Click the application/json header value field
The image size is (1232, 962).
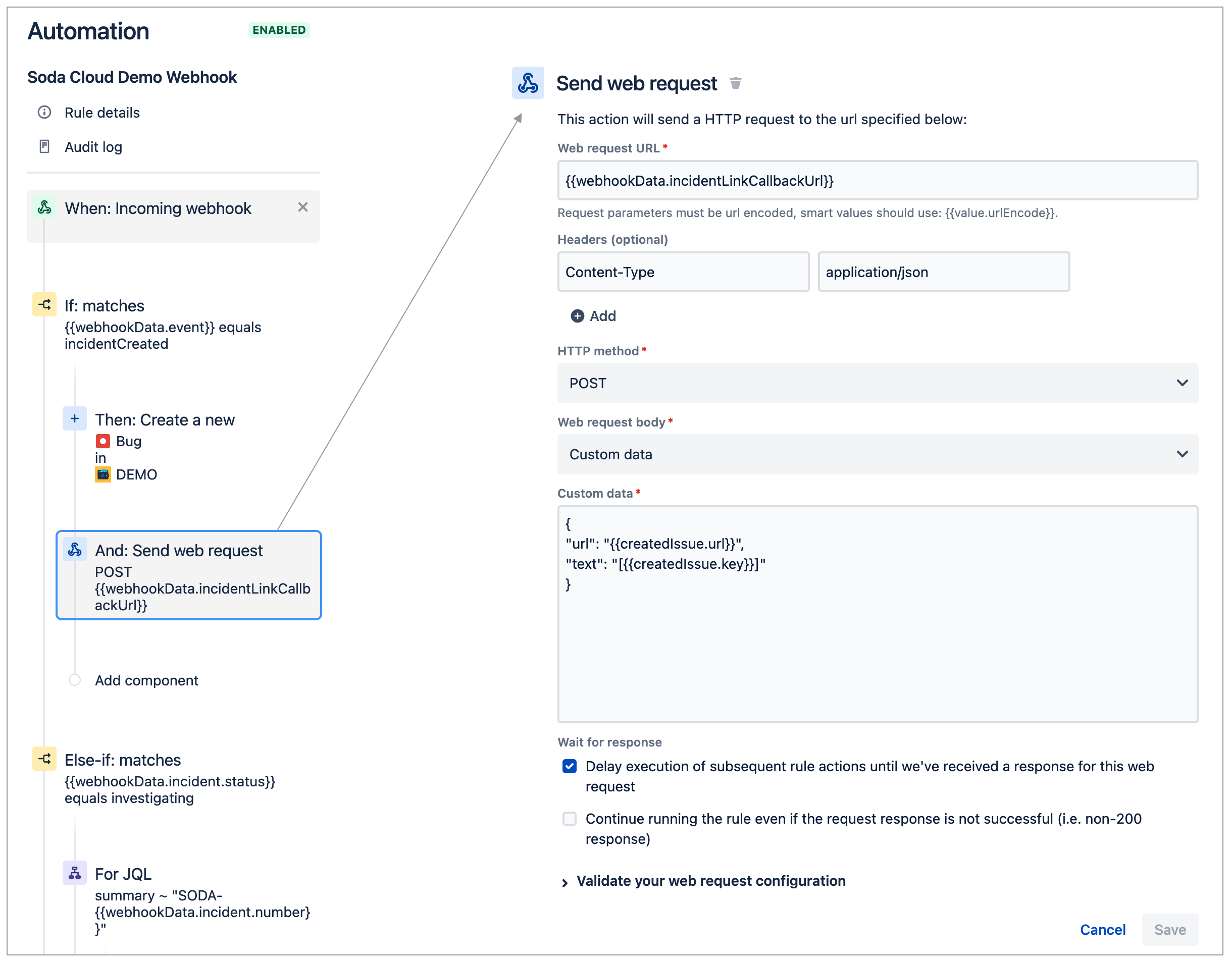tap(943, 272)
